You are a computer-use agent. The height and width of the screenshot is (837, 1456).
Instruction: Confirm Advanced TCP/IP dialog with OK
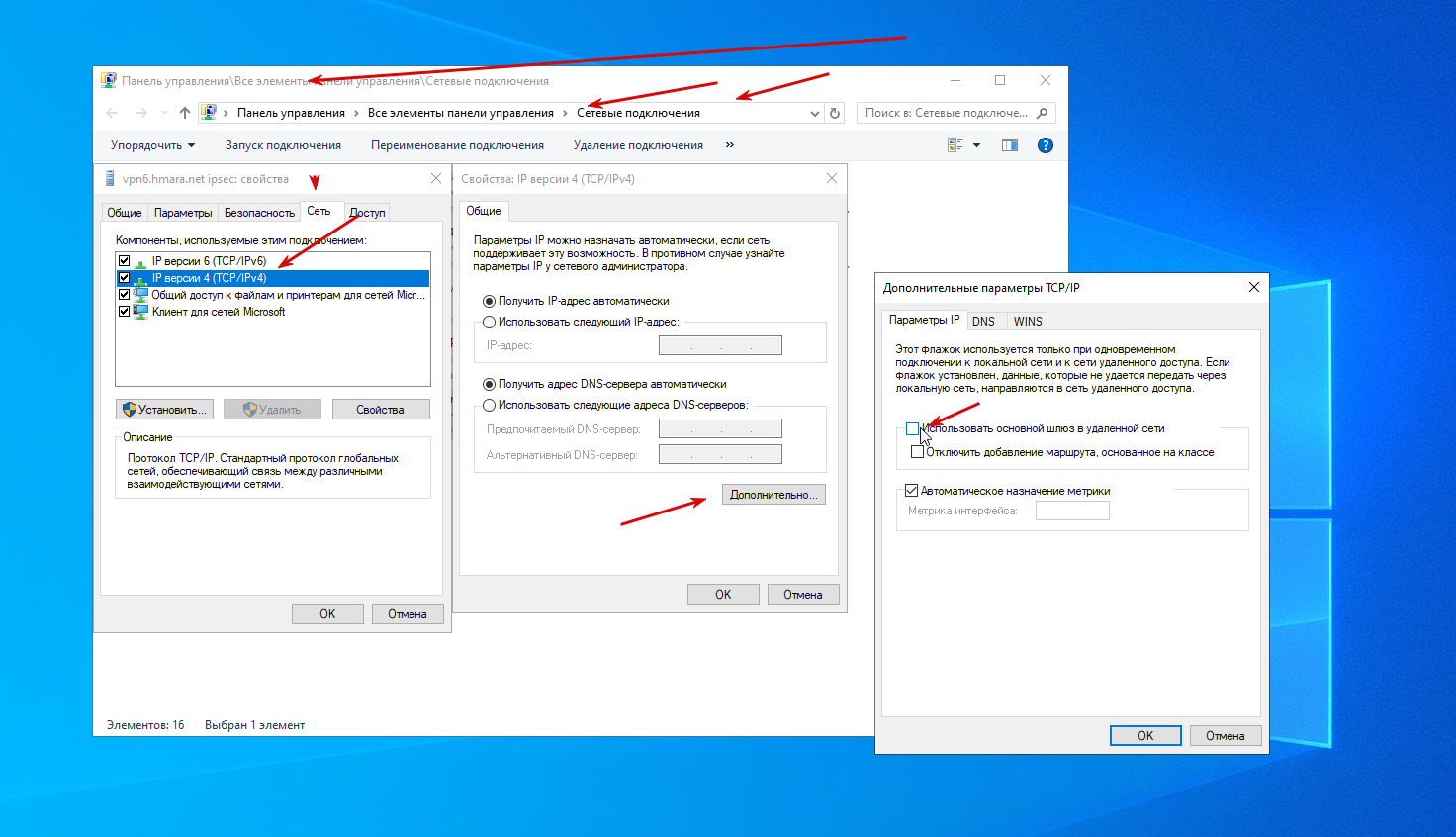point(1145,736)
